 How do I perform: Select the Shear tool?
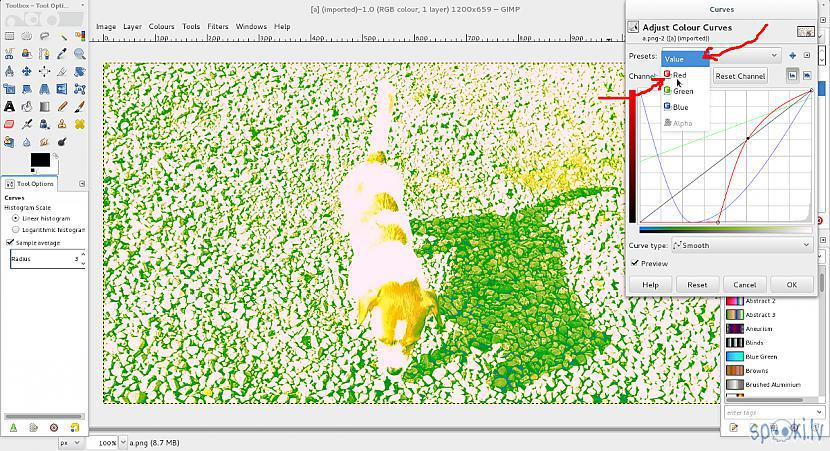click(26, 89)
